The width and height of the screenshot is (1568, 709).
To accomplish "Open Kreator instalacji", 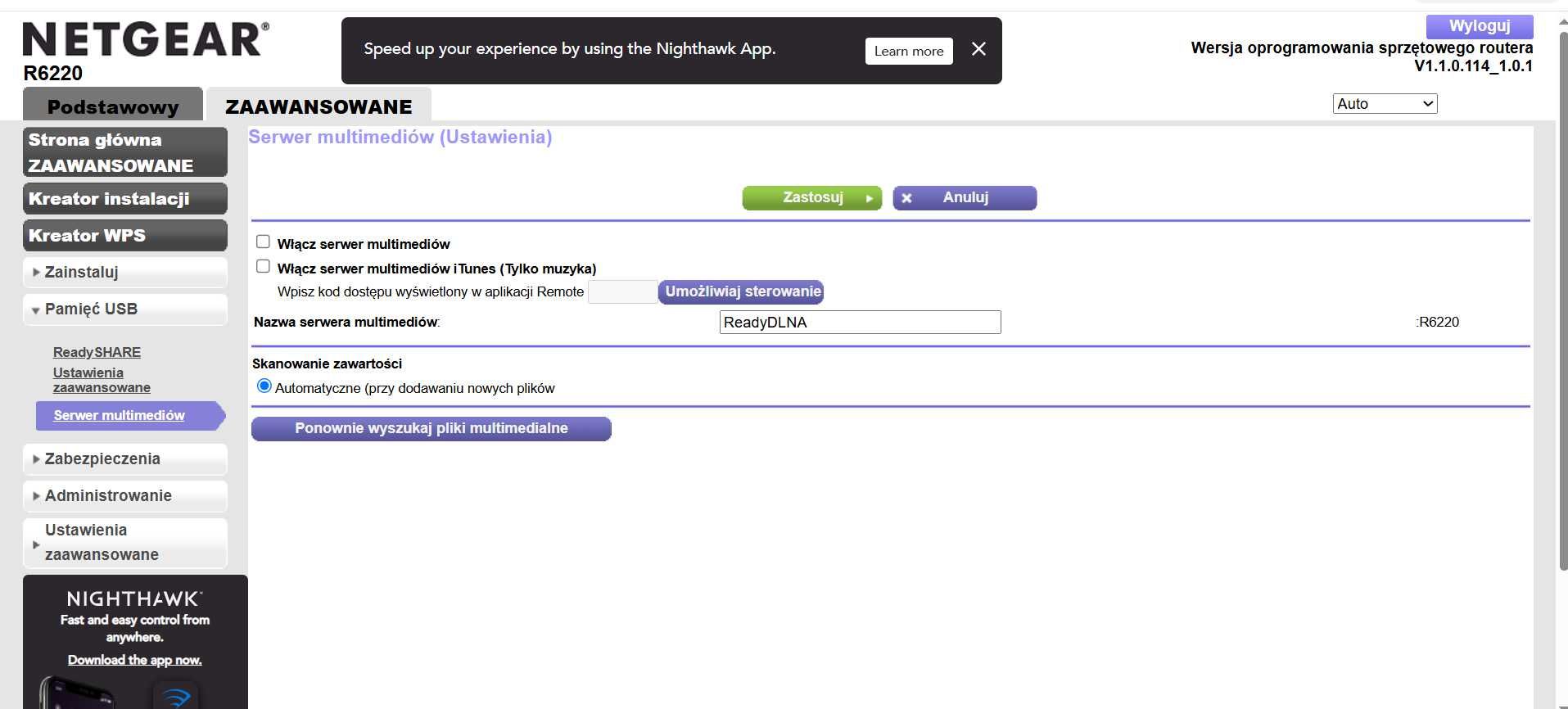I will (x=125, y=199).
